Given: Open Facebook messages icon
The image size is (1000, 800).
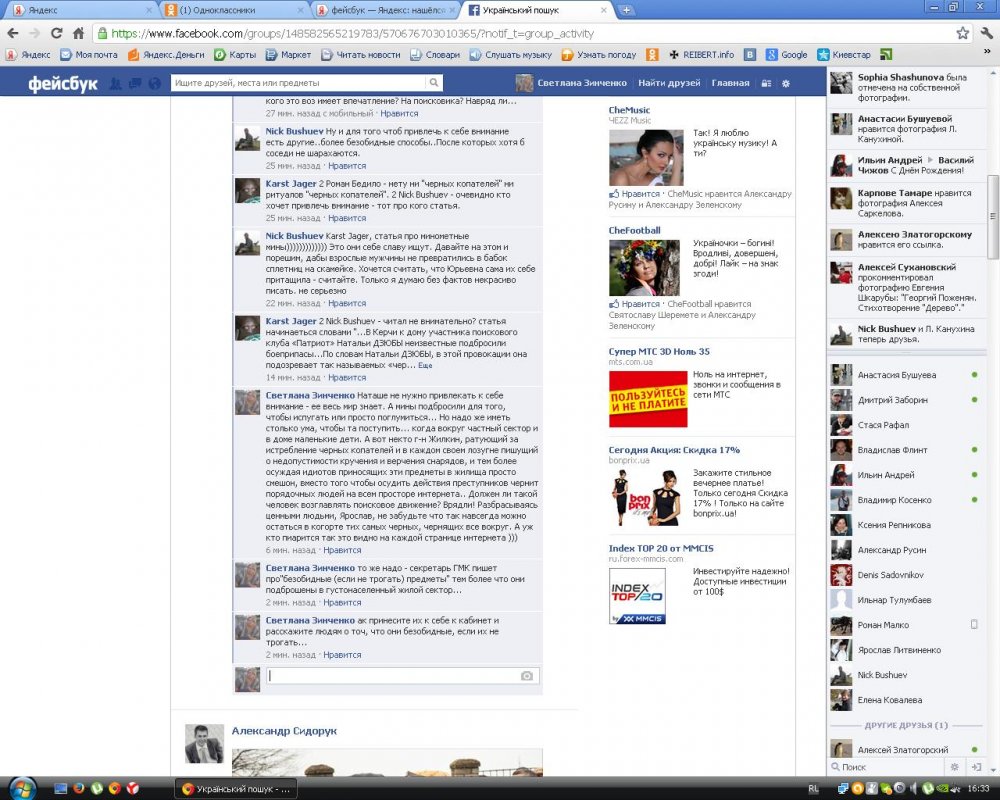Looking at the screenshot, I should click(x=135, y=83).
